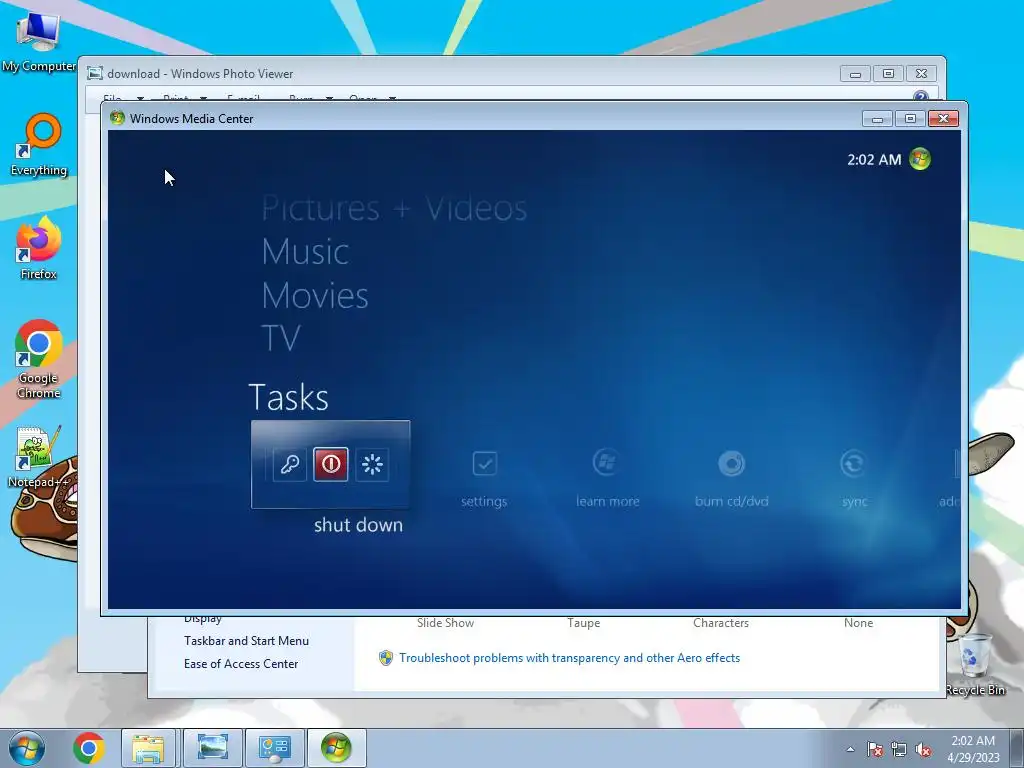The height and width of the screenshot is (768, 1024).
Task: Click the shield icon beside Troubleshoot link
Action: coord(385,658)
